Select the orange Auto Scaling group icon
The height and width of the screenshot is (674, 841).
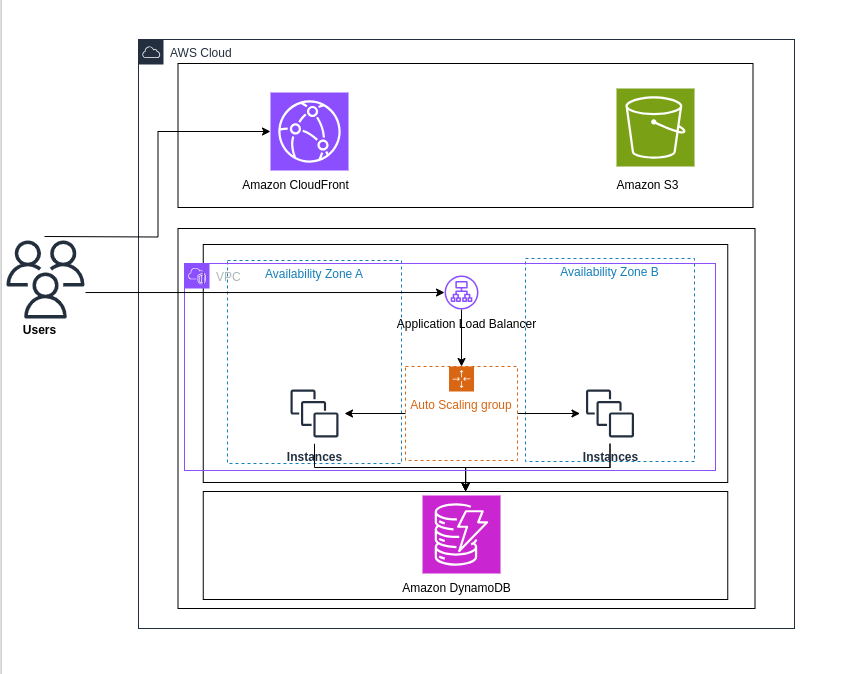pyautogui.click(x=461, y=379)
